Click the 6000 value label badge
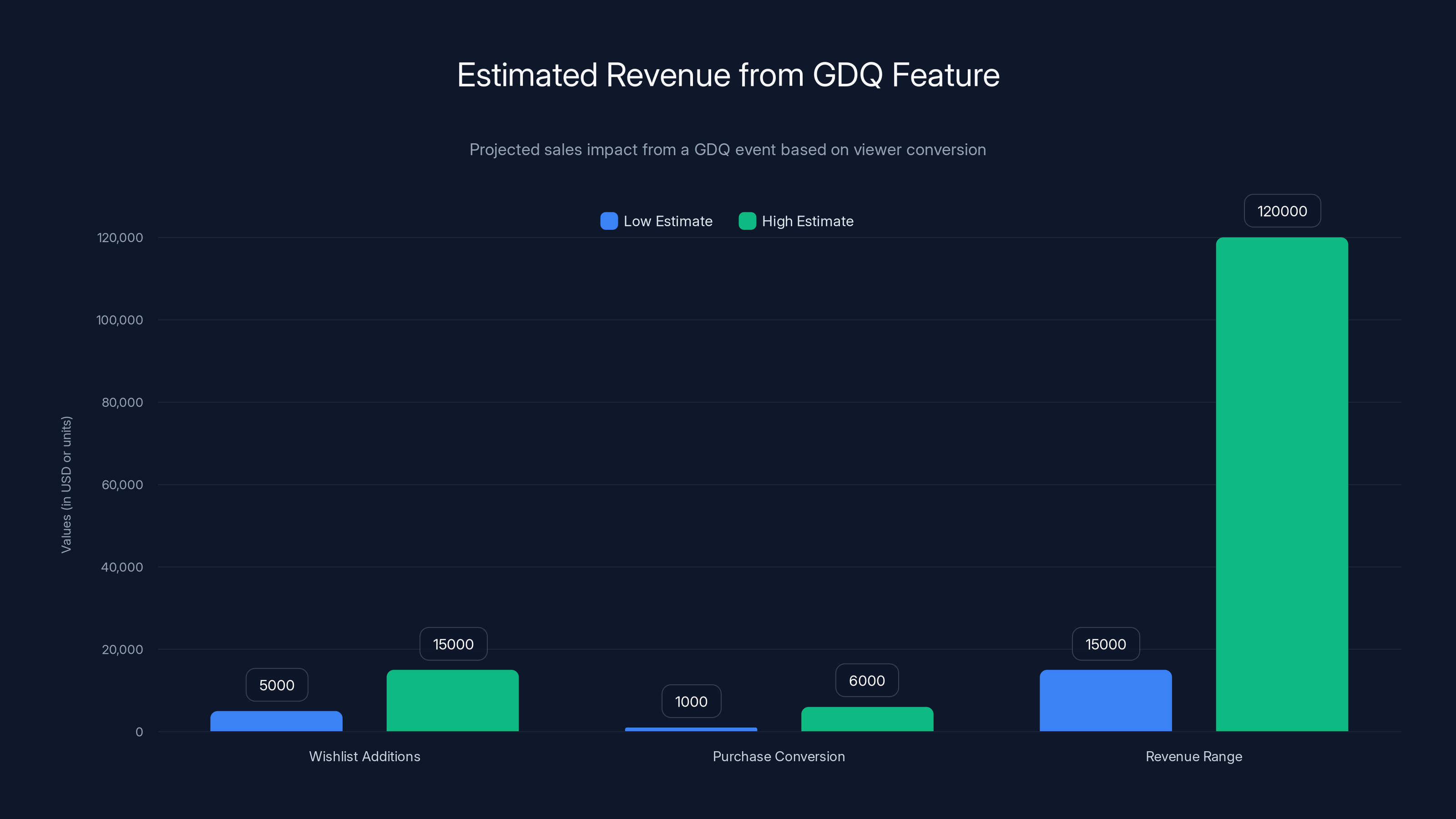 (x=866, y=681)
